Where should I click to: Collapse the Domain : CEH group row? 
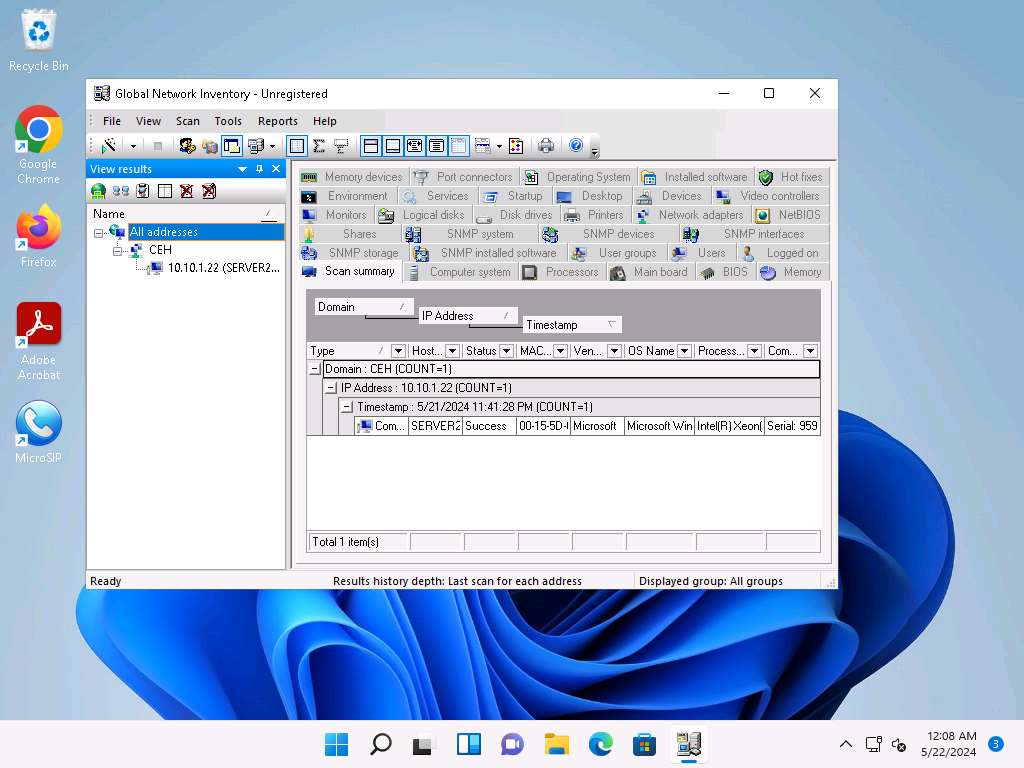pos(315,369)
